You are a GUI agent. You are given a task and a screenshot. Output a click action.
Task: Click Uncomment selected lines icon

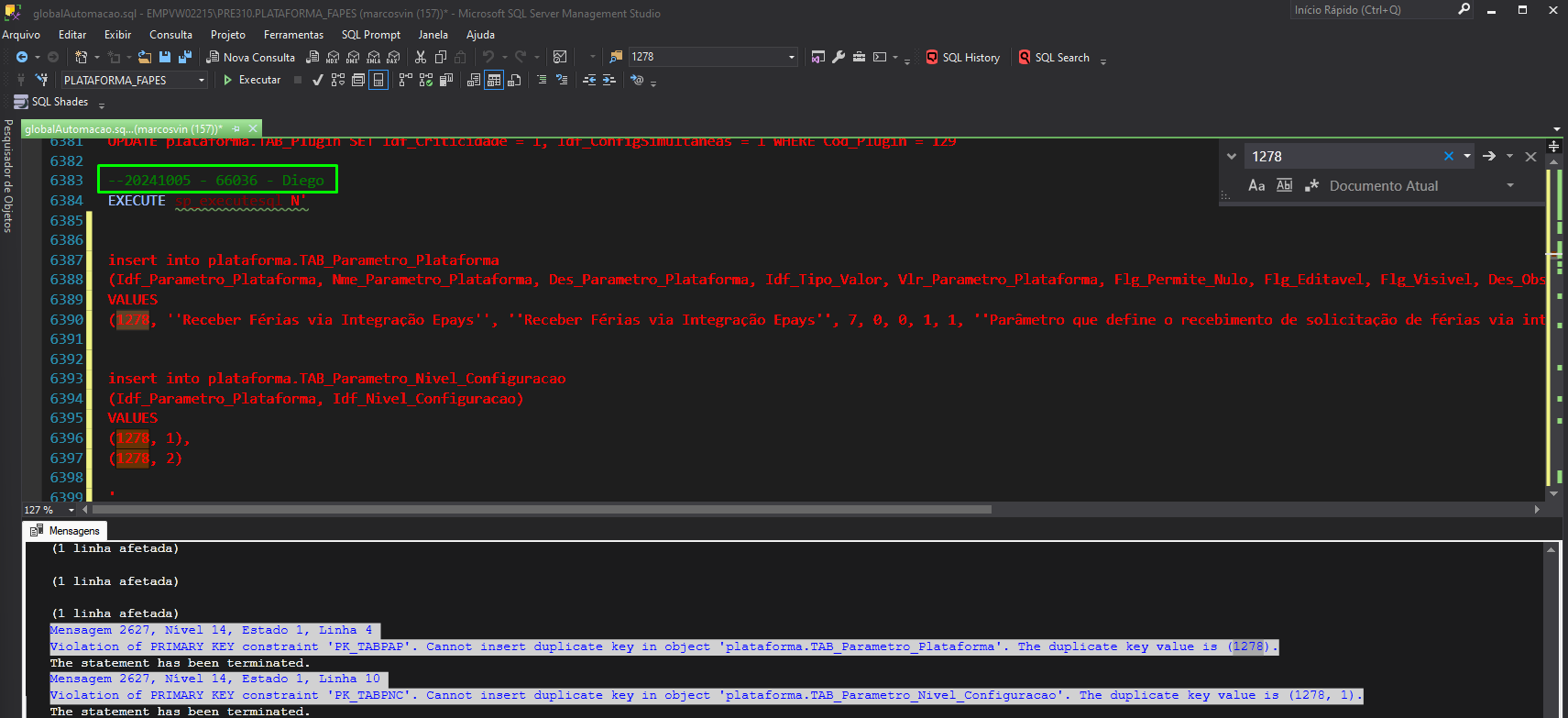click(562, 80)
